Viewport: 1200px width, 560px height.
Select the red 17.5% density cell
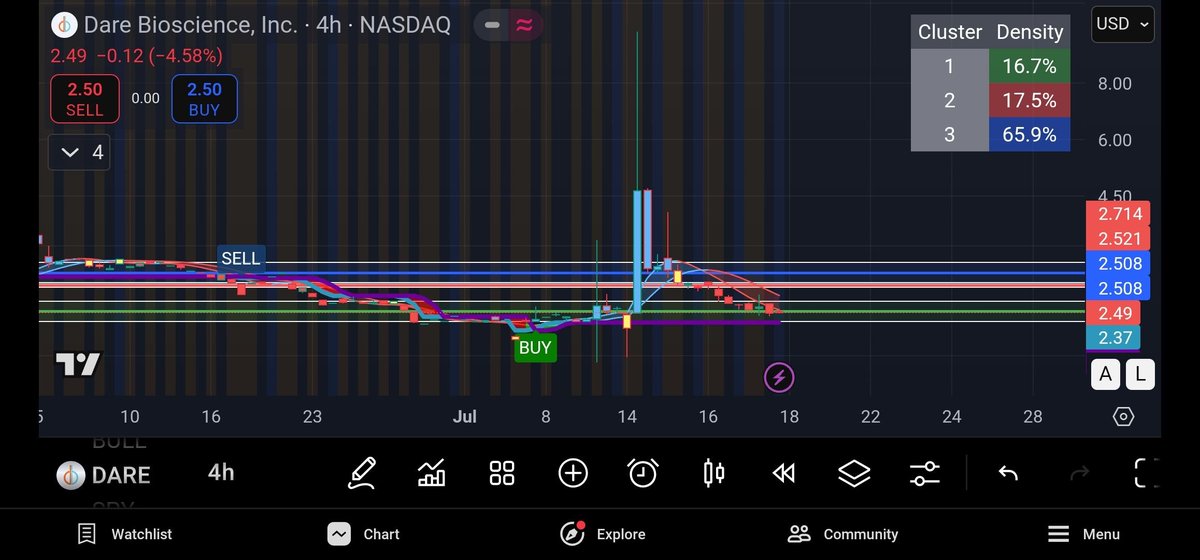tap(1029, 100)
